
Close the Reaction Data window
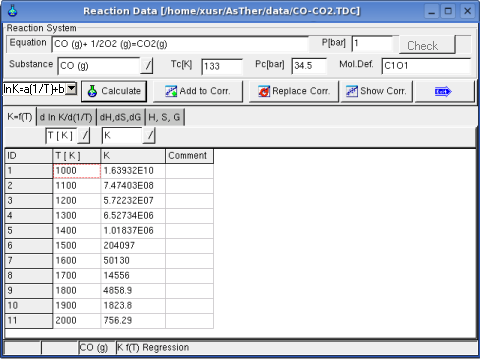(468, 11)
